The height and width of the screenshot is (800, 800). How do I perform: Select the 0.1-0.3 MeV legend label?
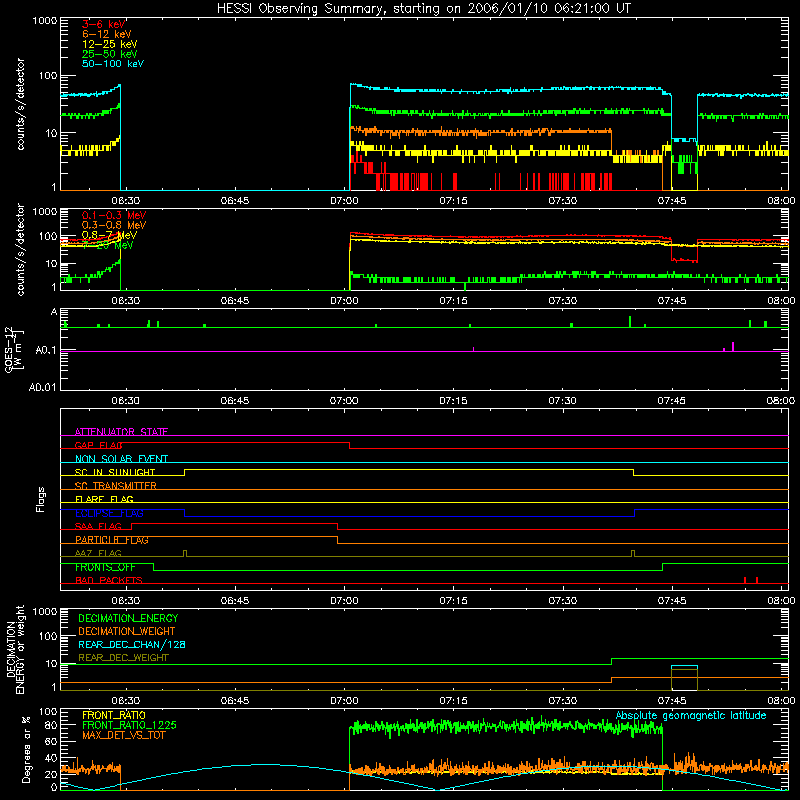(x=114, y=215)
